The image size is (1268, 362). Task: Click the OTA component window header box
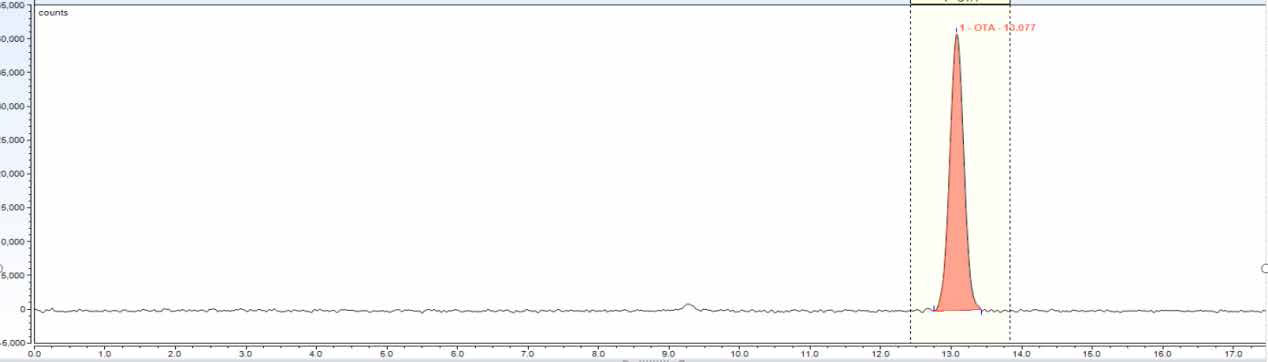click(x=960, y=2)
